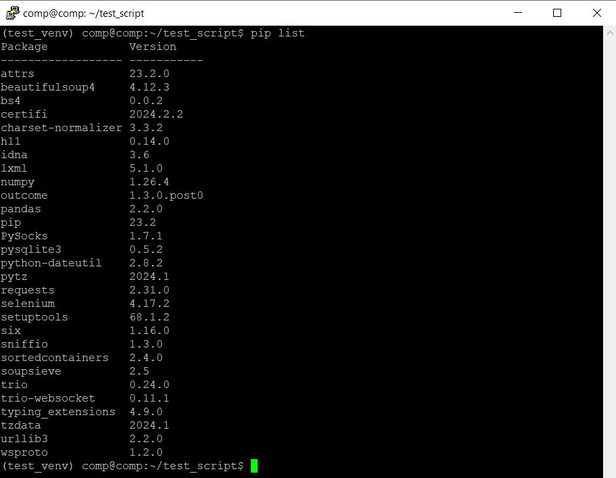This screenshot has width=616, height=478.
Task: Click version '2.8.2' of python-dateutil
Action: (x=146, y=263)
